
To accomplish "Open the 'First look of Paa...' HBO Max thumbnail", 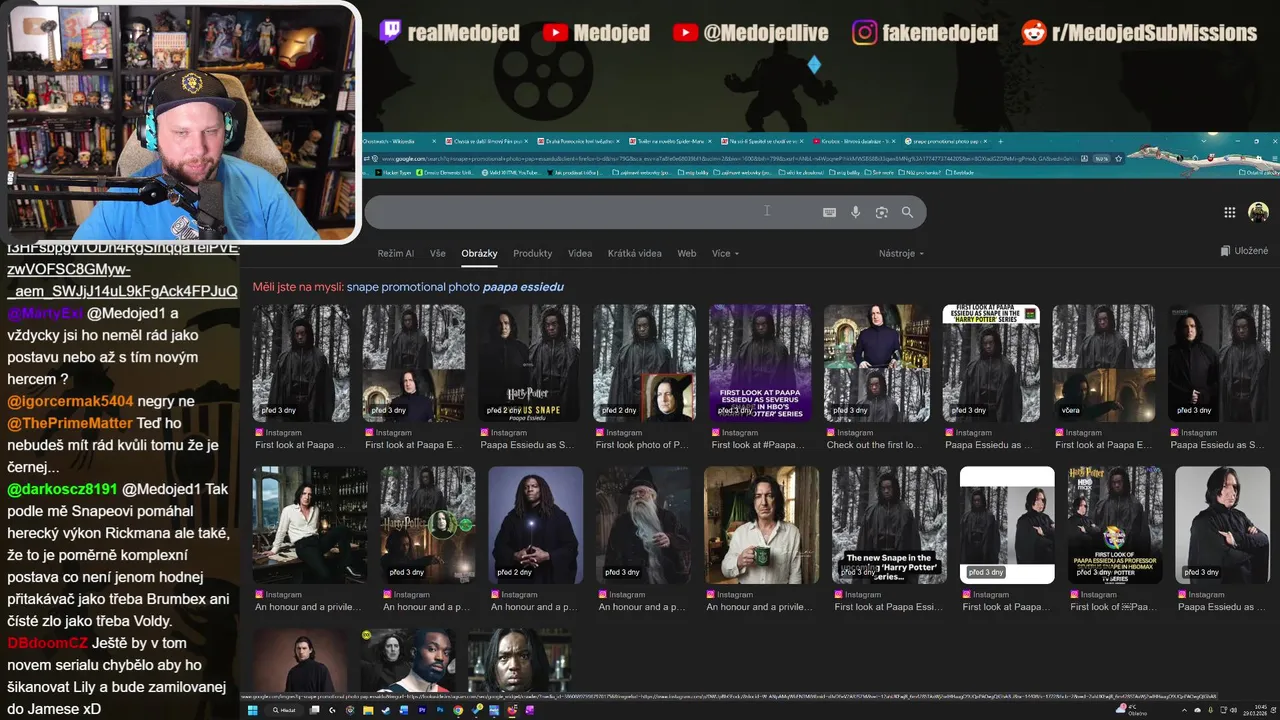I will tap(1115, 525).
